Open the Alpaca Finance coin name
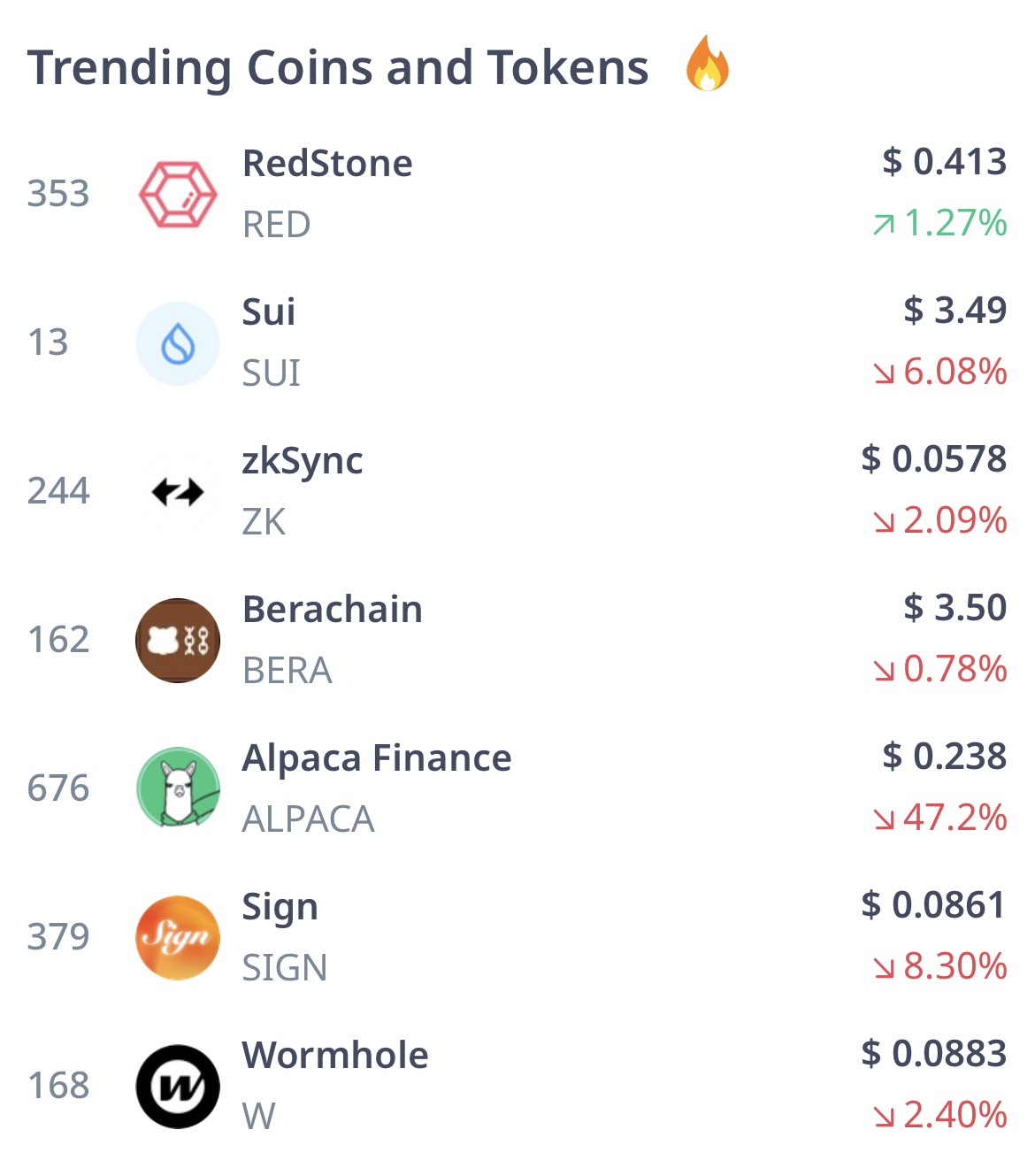Screen dimensions: 1035x1176 377,758
